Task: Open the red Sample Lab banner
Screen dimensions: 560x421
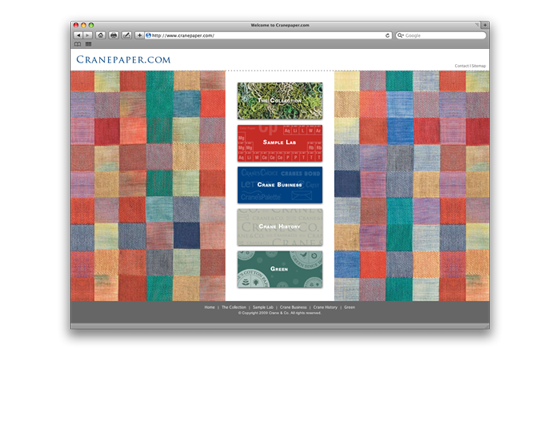Action: [x=280, y=143]
